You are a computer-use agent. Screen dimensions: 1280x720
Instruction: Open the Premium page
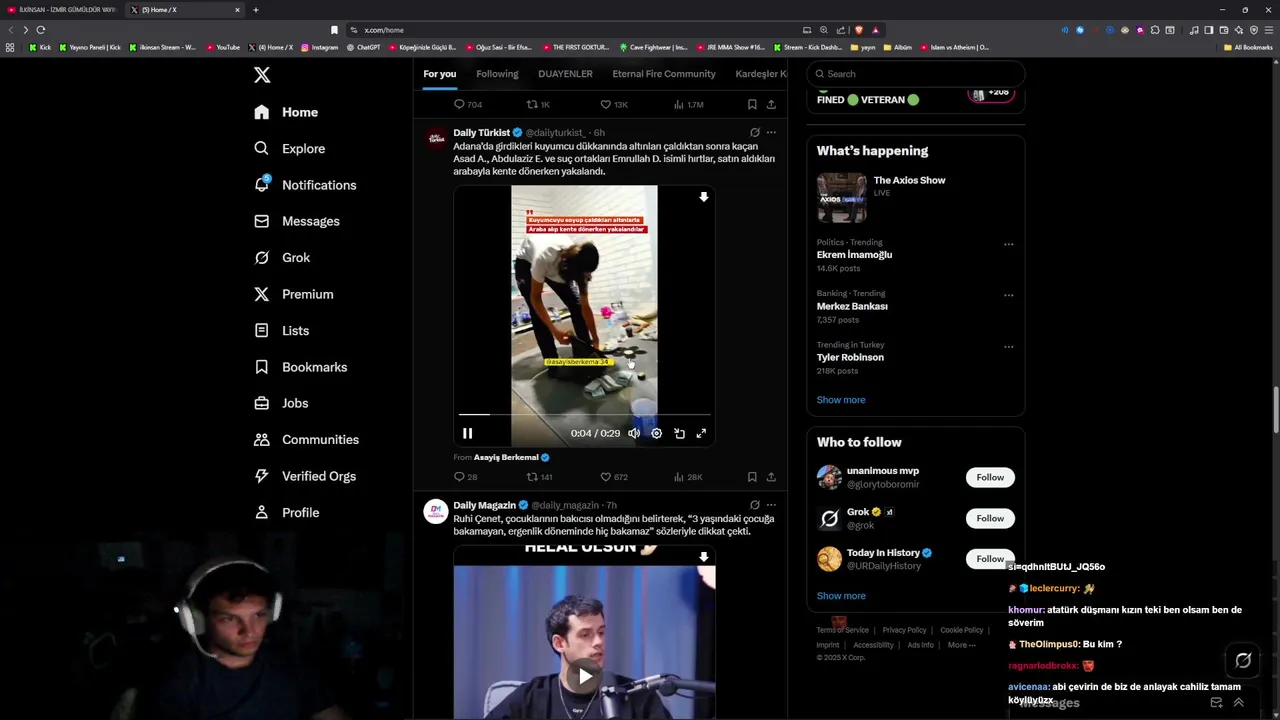293,294
